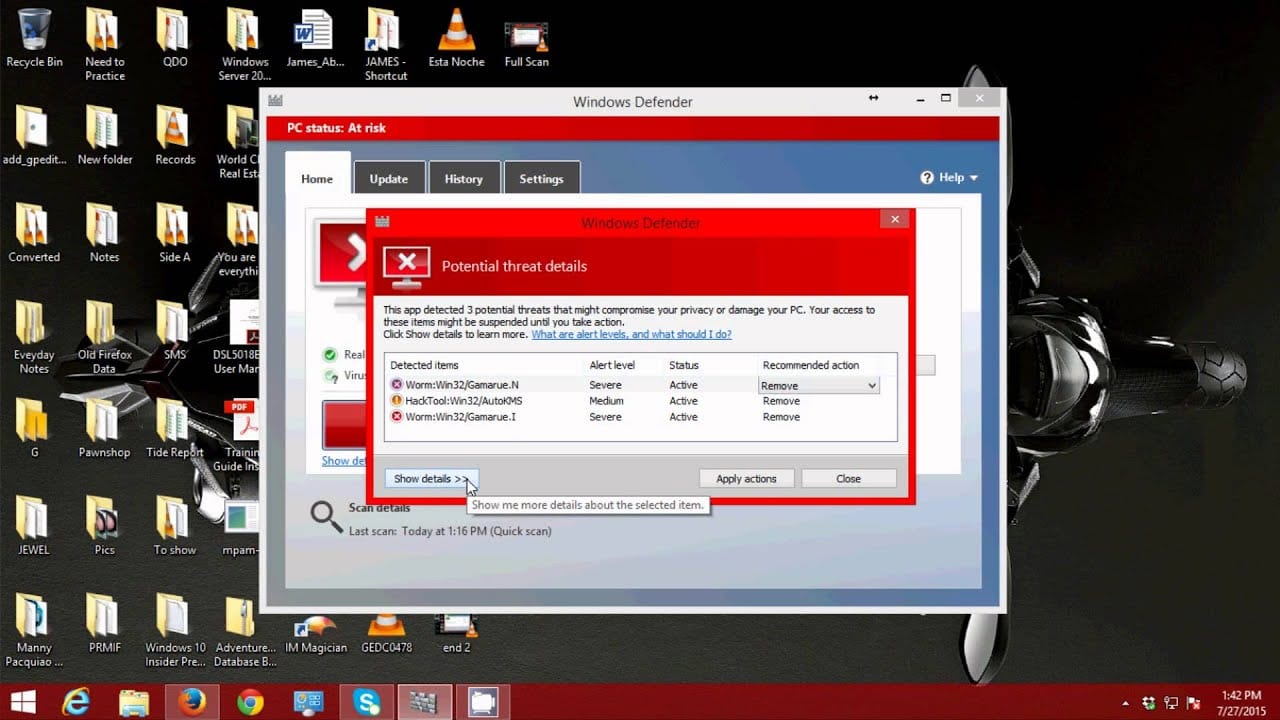Image resolution: width=1280 pixels, height=720 pixels.
Task: Close the Potential threat details dialog
Action: [x=895, y=219]
